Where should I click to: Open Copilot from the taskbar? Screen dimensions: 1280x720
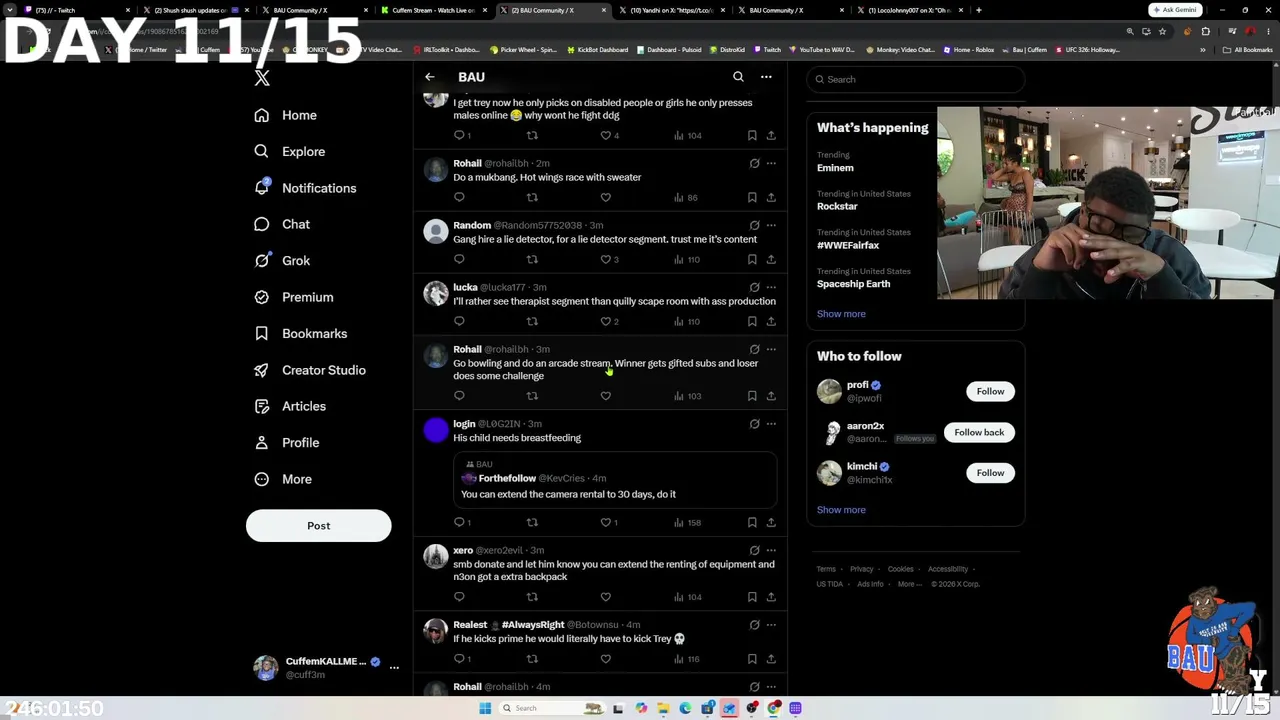[x=641, y=708]
